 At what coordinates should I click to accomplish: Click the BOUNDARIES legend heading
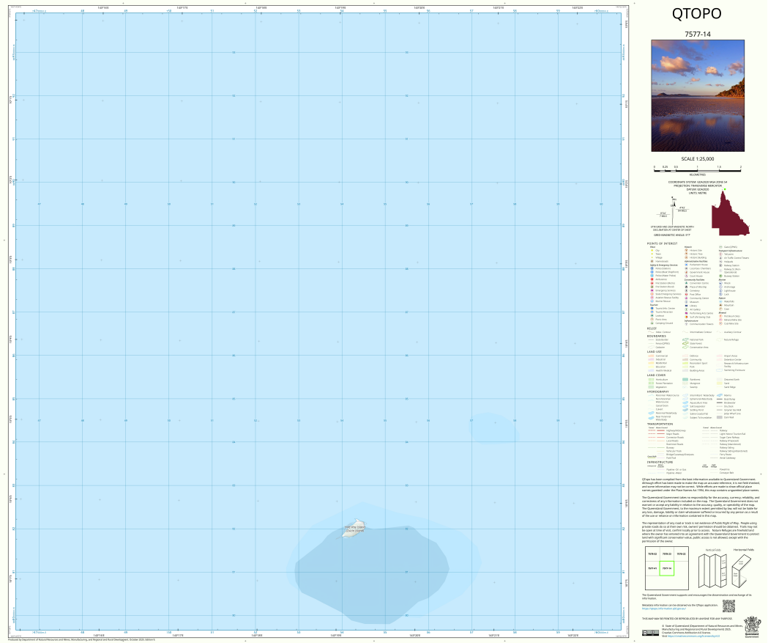pyautogui.click(x=656, y=336)
